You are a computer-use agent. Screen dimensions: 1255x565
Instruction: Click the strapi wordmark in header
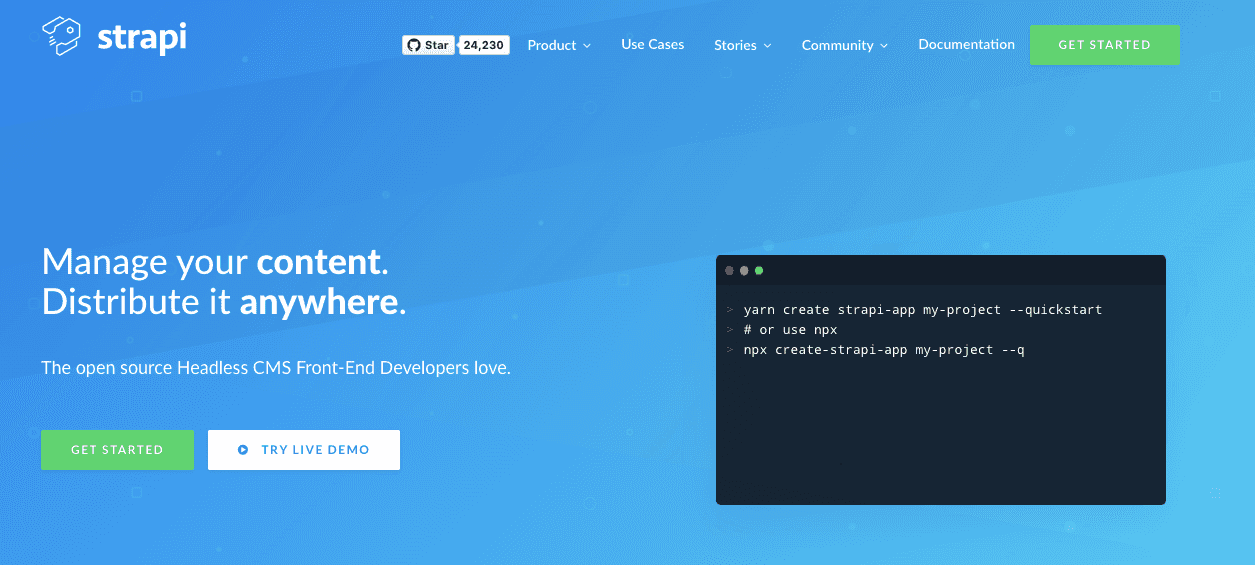coord(142,38)
